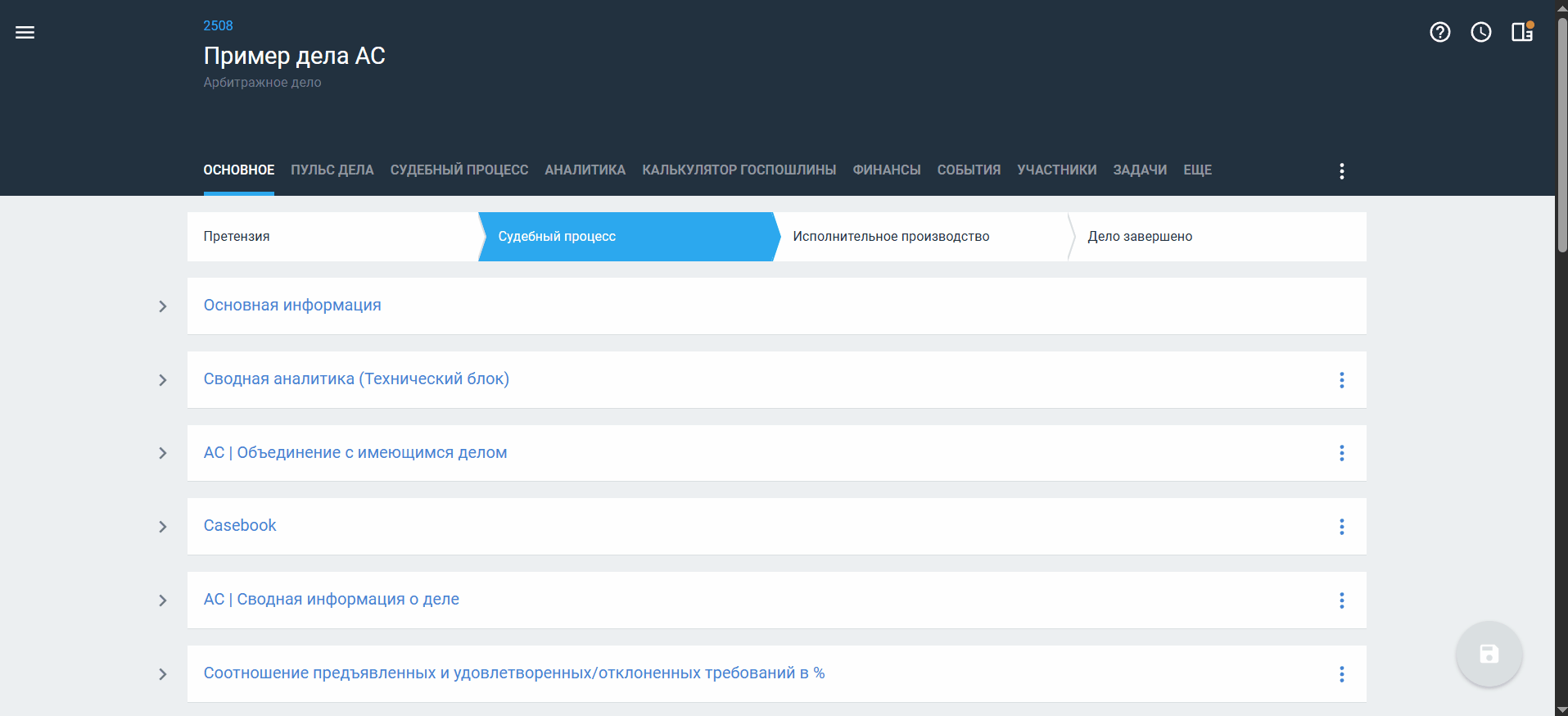Click the floating save button
Screen dimensions: 1568x716
click(1488, 654)
